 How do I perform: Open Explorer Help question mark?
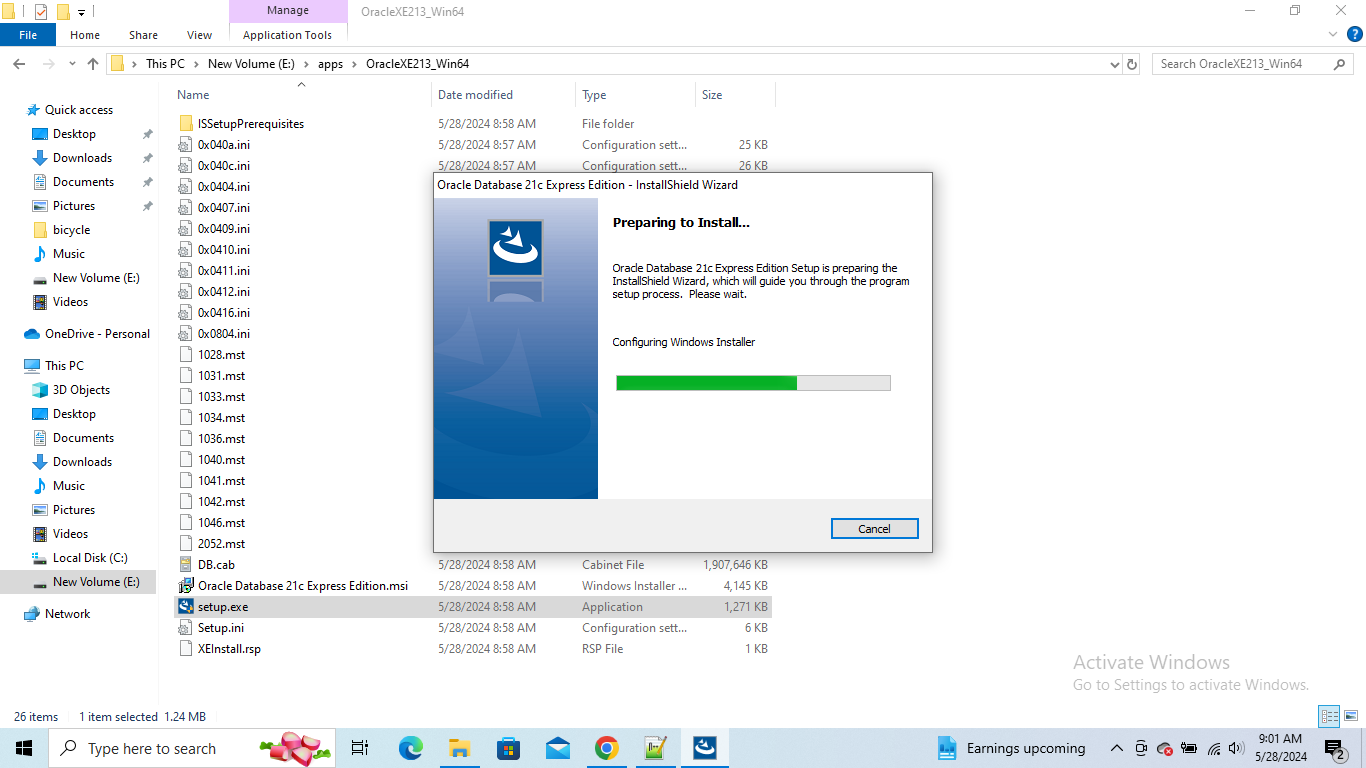[x=1355, y=34]
